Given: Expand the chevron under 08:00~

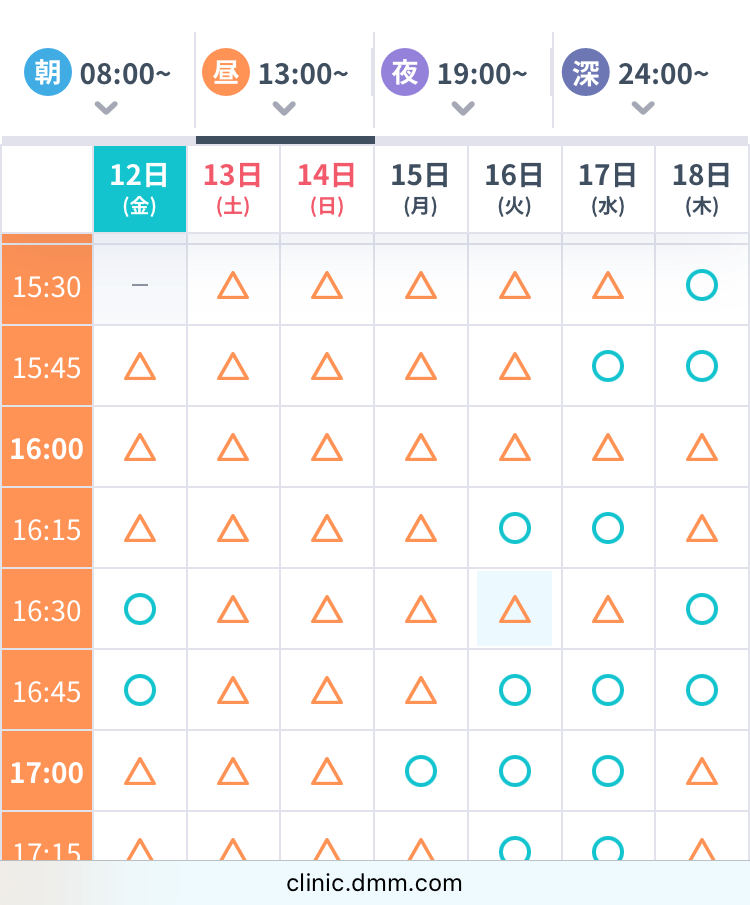Looking at the screenshot, I should pyautogui.click(x=106, y=108).
